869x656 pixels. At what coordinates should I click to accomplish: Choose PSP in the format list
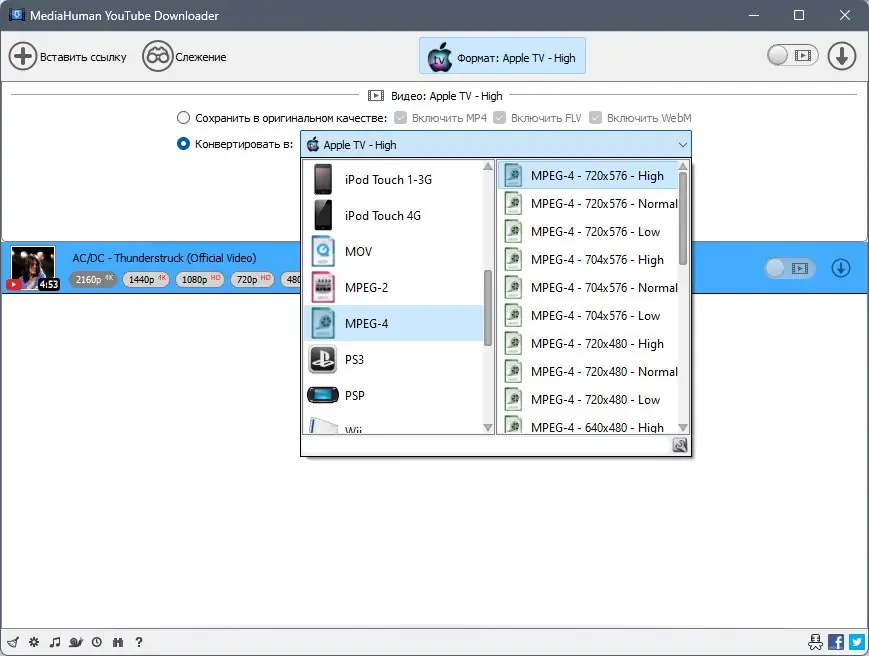[x=393, y=396]
